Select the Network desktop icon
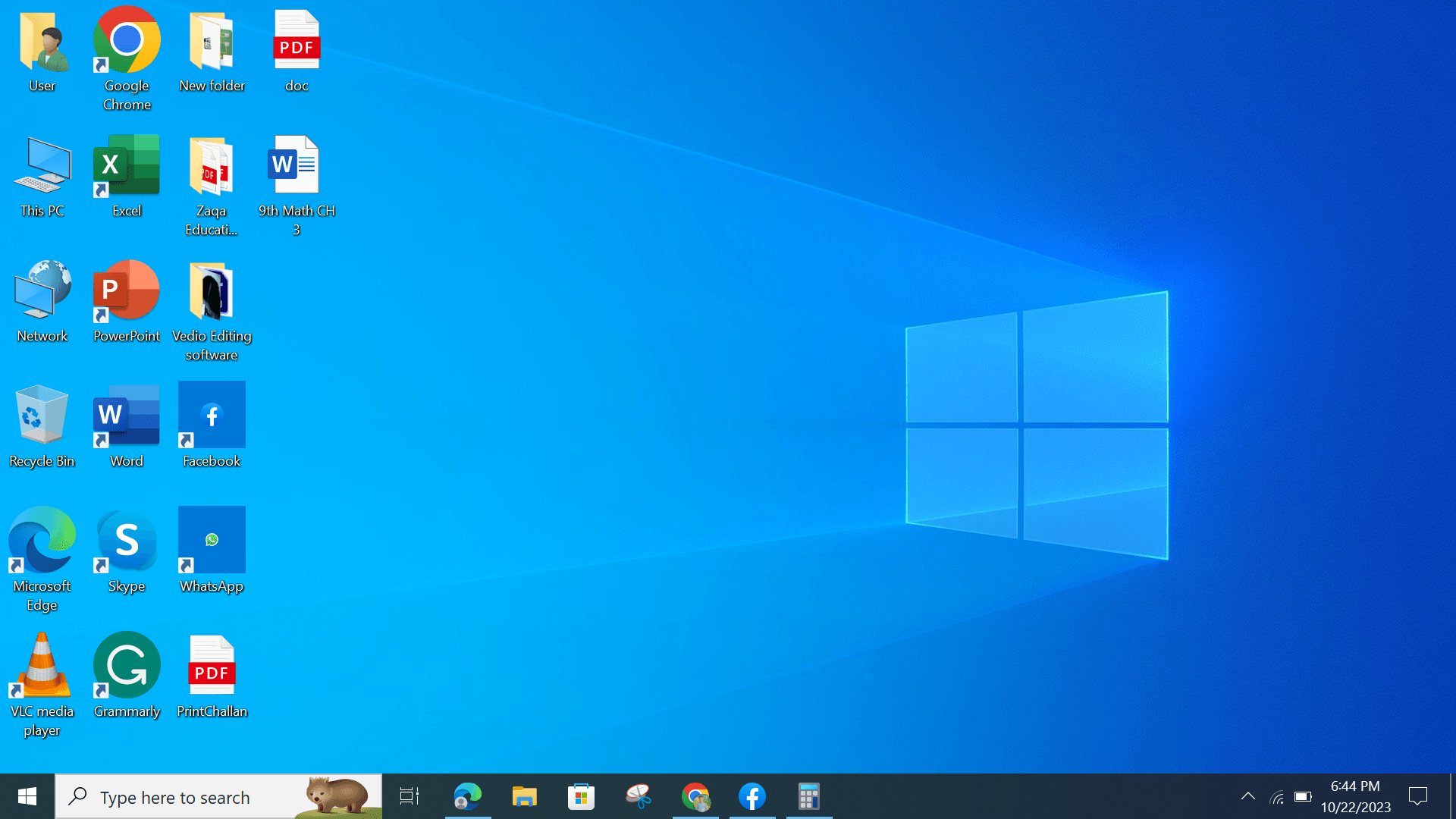Viewport: 1456px width, 819px height. pyautogui.click(x=42, y=302)
